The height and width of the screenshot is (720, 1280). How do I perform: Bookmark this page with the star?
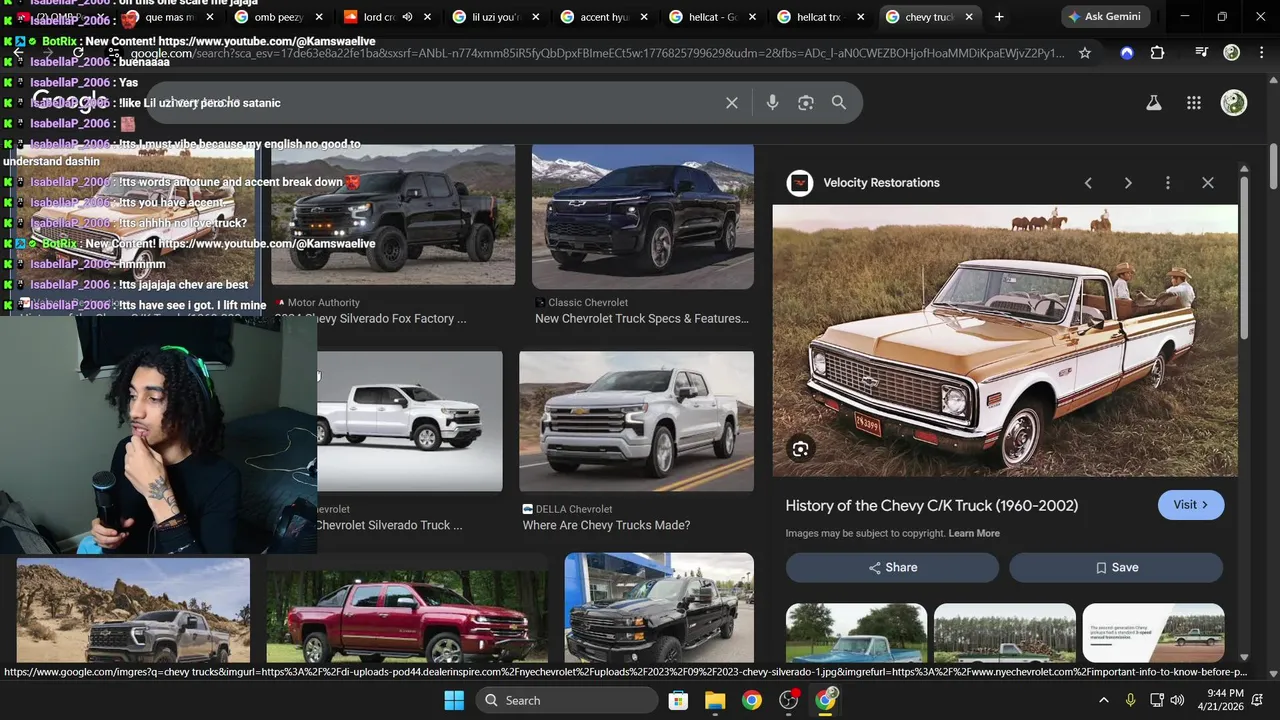[x=1085, y=53]
